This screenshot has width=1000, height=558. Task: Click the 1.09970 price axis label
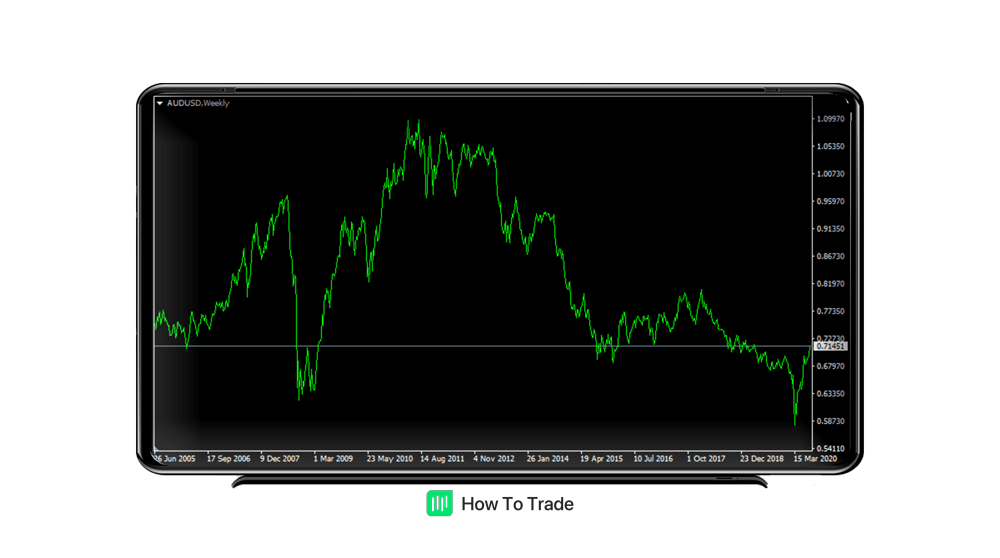(831, 119)
